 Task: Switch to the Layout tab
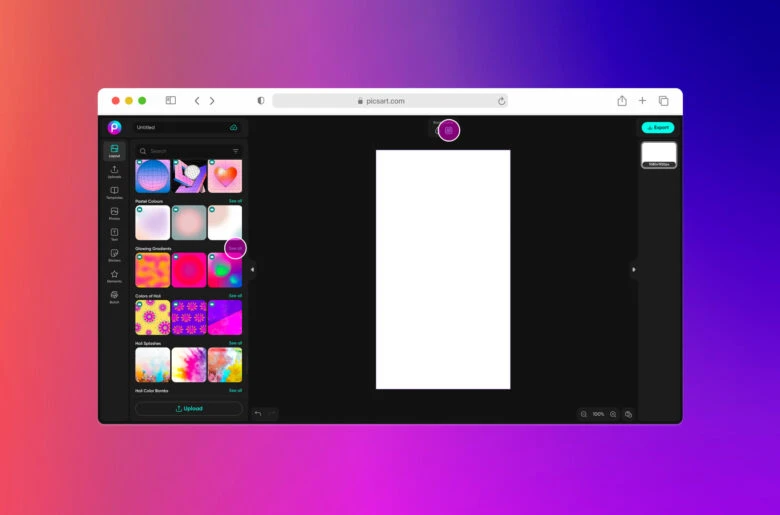(x=114, y=150)
